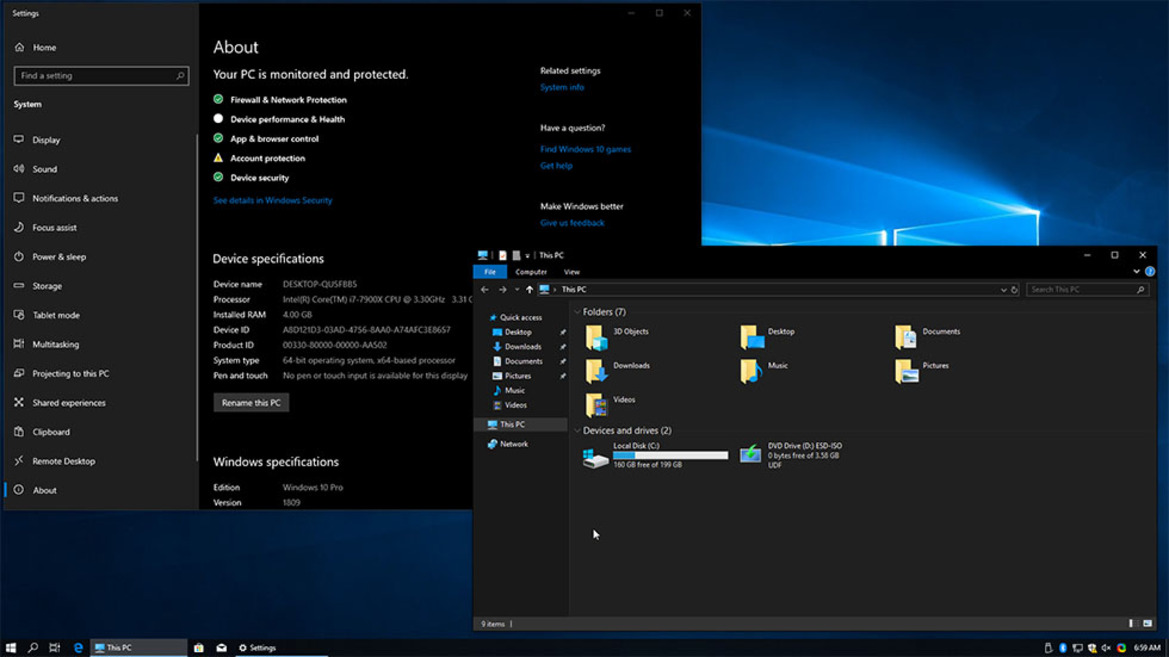Select Quick access in navigation pane
This screenshot has height=657, width=1169.
[x=515, y=317]
